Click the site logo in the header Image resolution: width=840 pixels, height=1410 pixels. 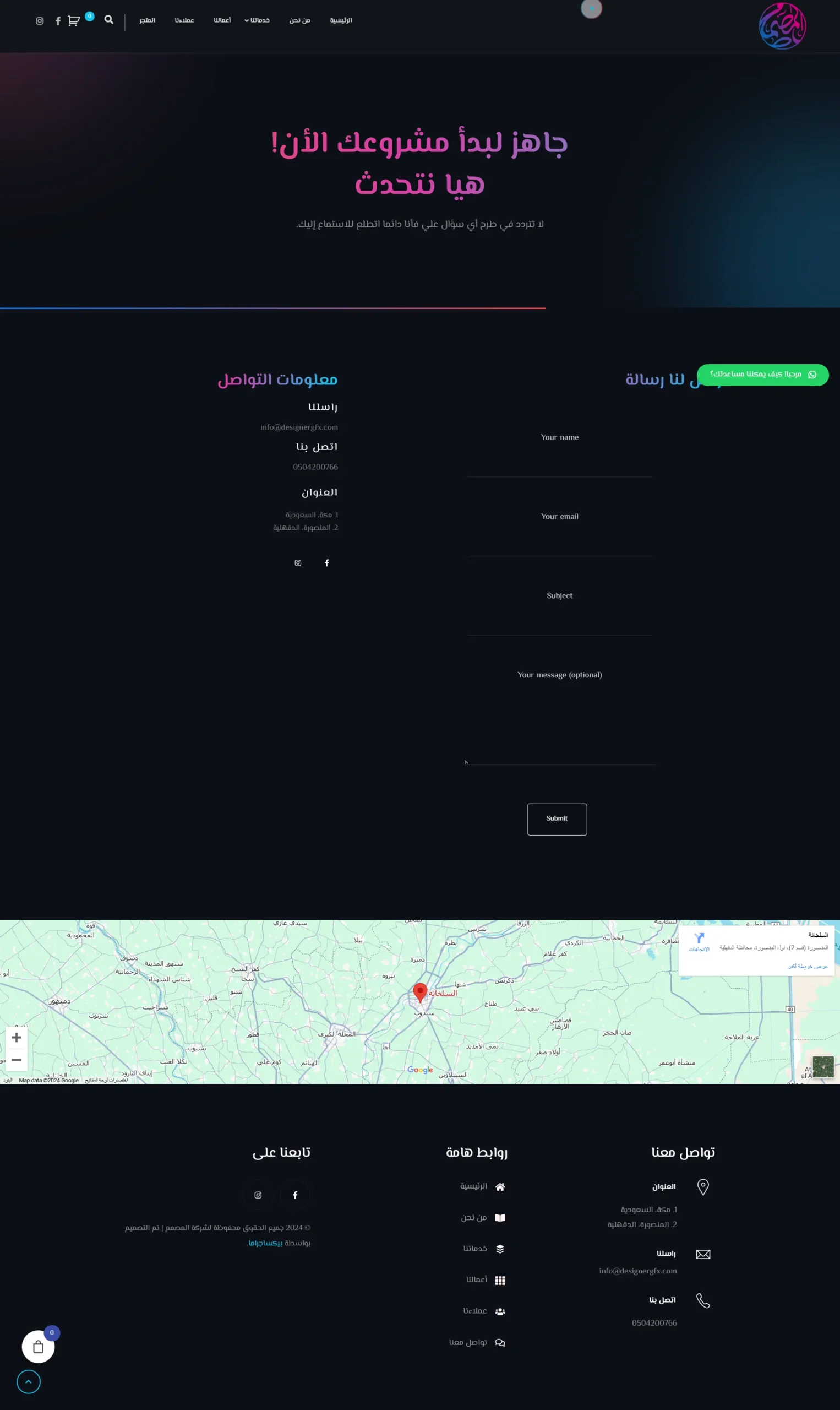[x=782, y=26]
